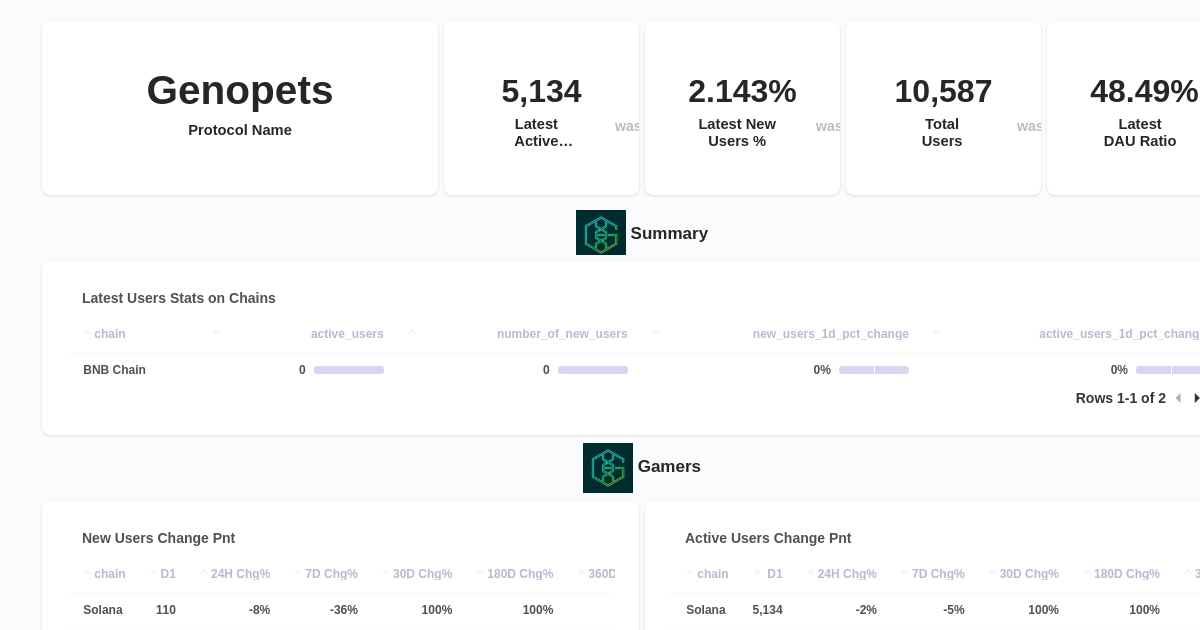This screenshot has width=1200, height=630.
Task: Click the Genopets logo beside the Gamers heading
Action: point(607,467)
